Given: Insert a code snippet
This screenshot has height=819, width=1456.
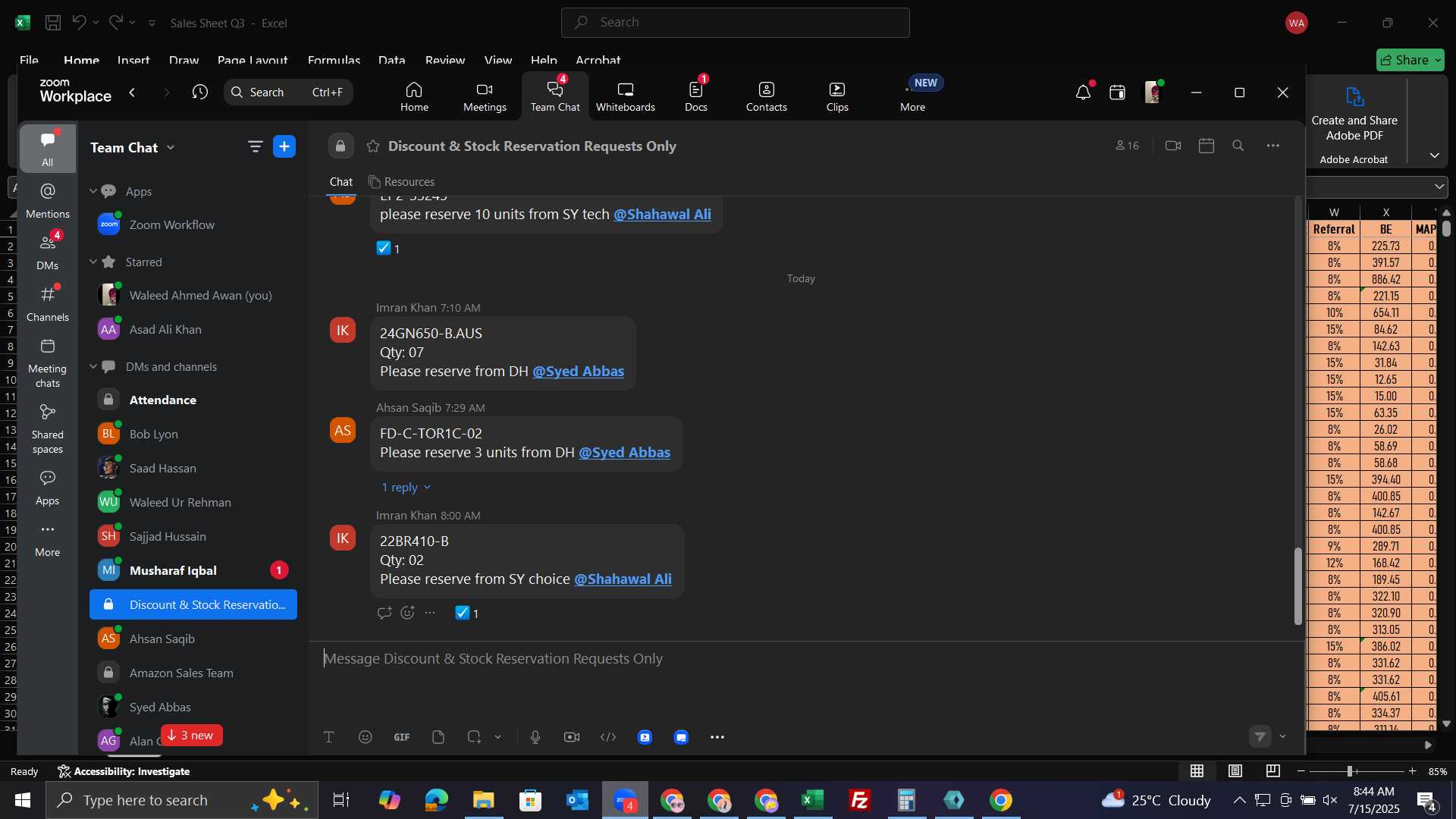Looking at the screenshot, I should coord(608,737).
